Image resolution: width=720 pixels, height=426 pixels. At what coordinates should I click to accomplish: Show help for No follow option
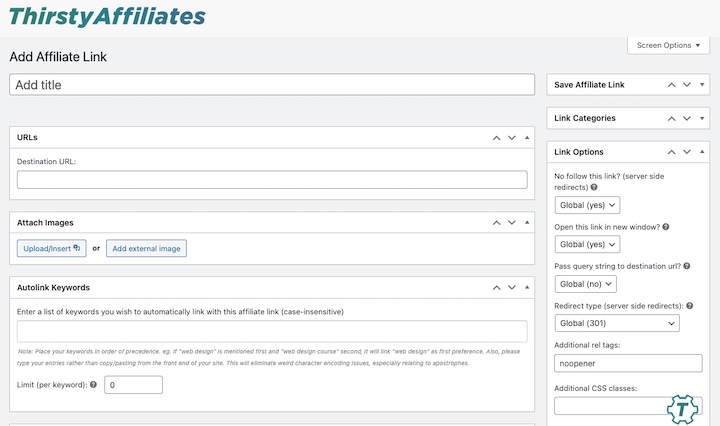click(x=594, y=187)
